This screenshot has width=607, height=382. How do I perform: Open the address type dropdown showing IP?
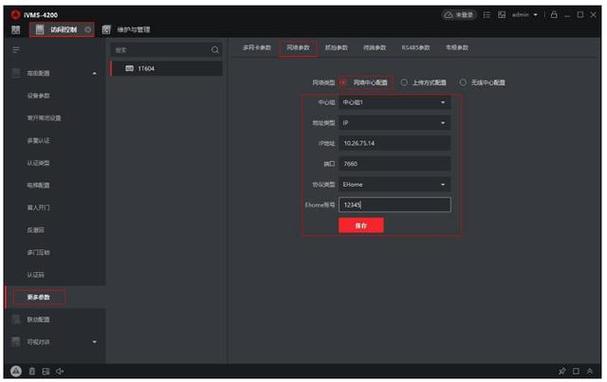[394, 123]
